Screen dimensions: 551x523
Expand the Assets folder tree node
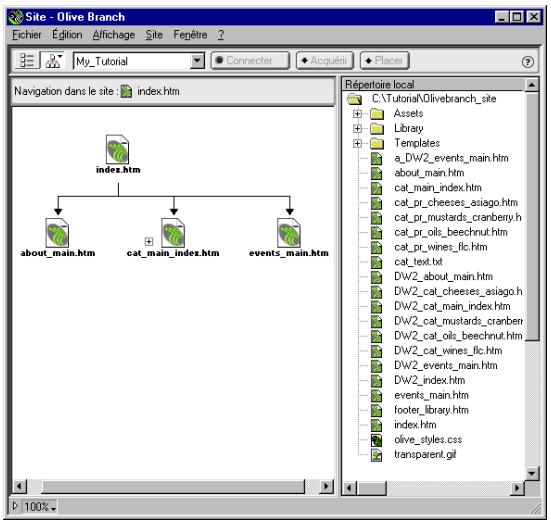pyautogui.click(x=357, y=114)
